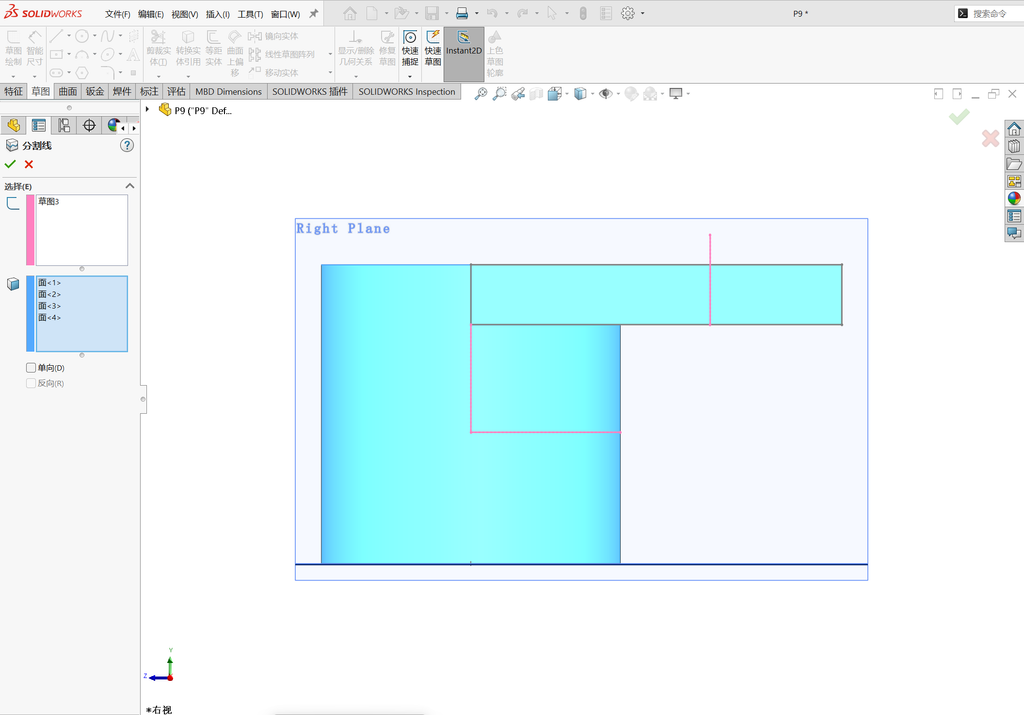This screenshot has width=1024, height=715.
Task: Switch to the SOLIDWORKS Inspection tab
Action: [x=406, y=91]
